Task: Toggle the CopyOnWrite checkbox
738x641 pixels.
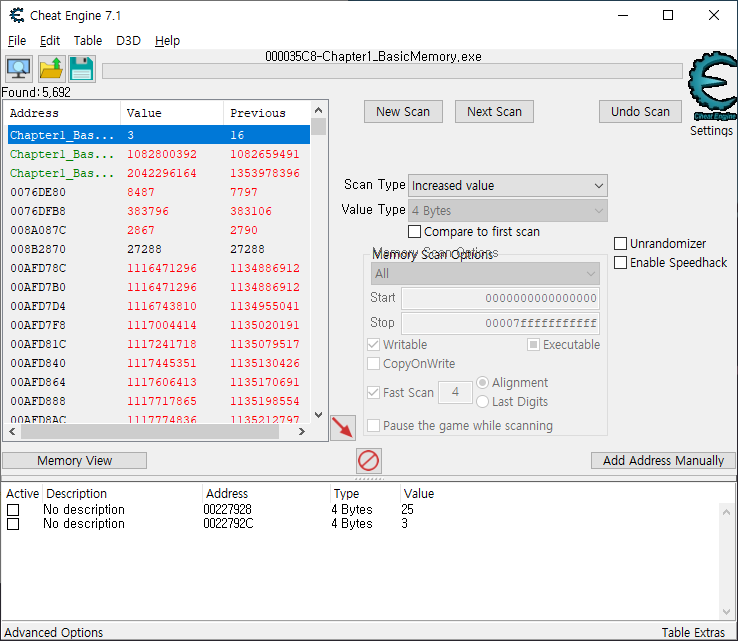Action: [x=373, y=364]
